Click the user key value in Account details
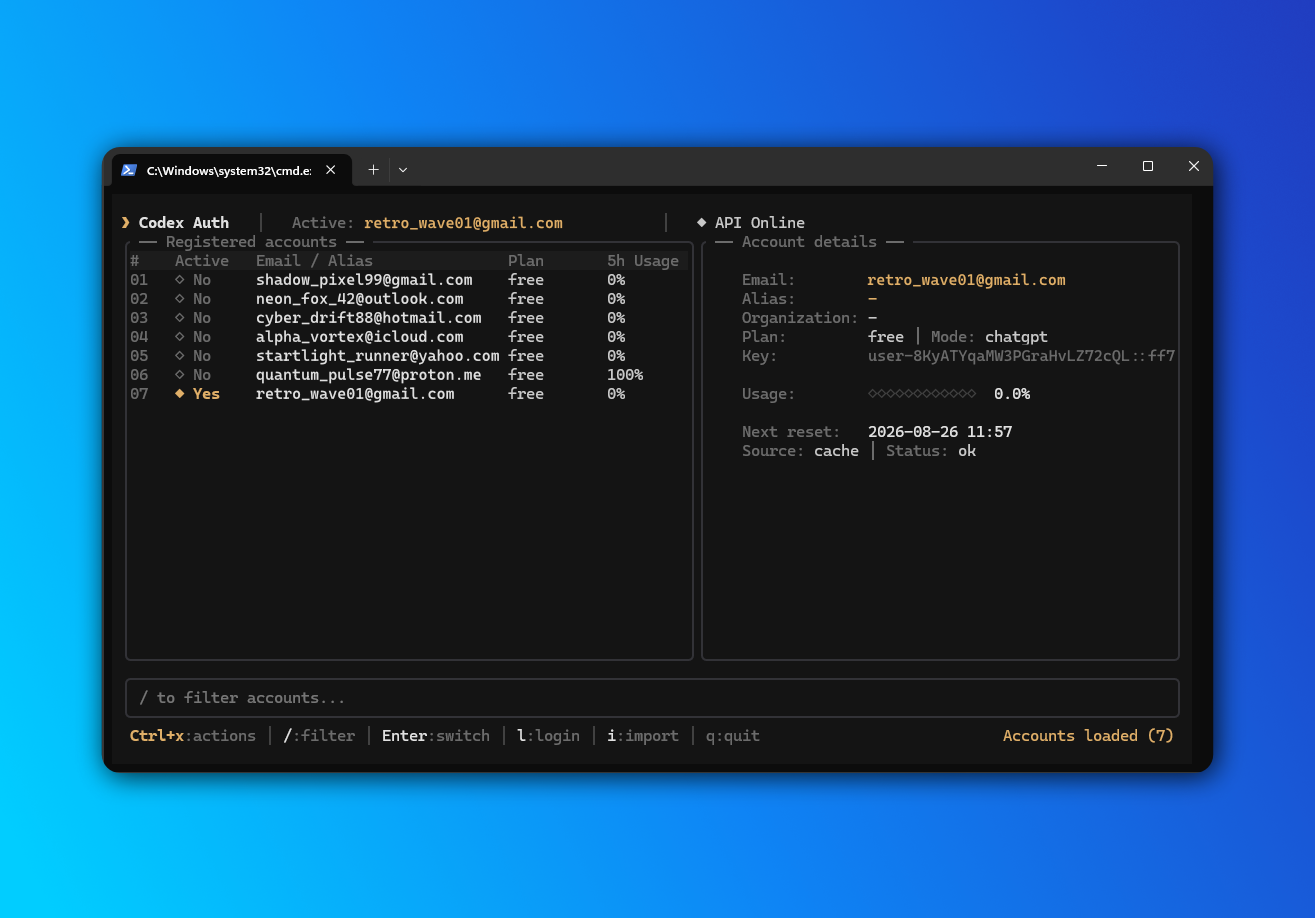Viewport: 1315px width, 918px height. pos(1021,356)
